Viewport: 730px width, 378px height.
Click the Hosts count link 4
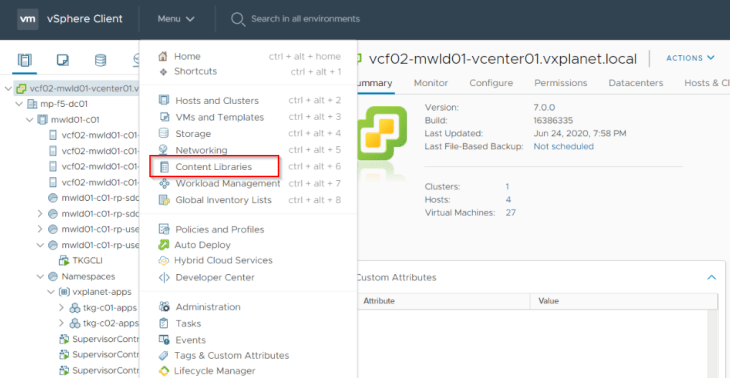click(x=508, y=200)
